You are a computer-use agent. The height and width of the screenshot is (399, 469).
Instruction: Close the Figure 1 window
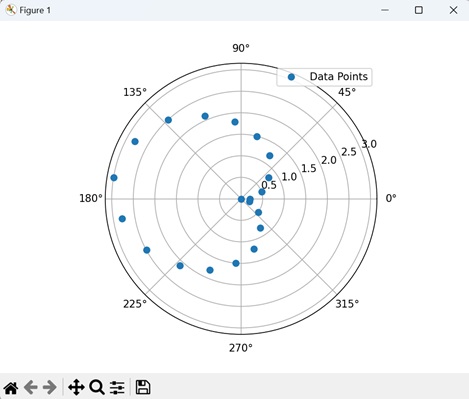tap(453, 10)
